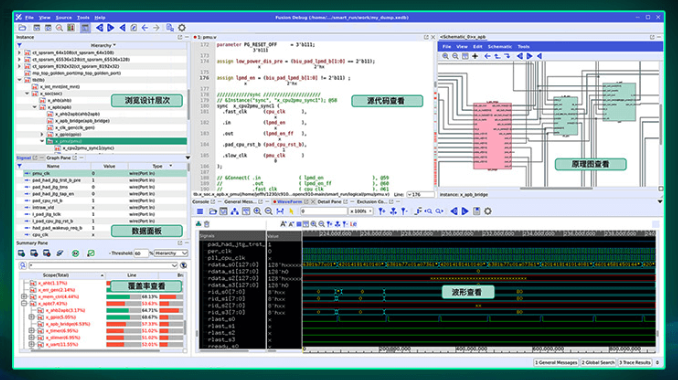Click the 1 General Messages status button

[556, 363]
